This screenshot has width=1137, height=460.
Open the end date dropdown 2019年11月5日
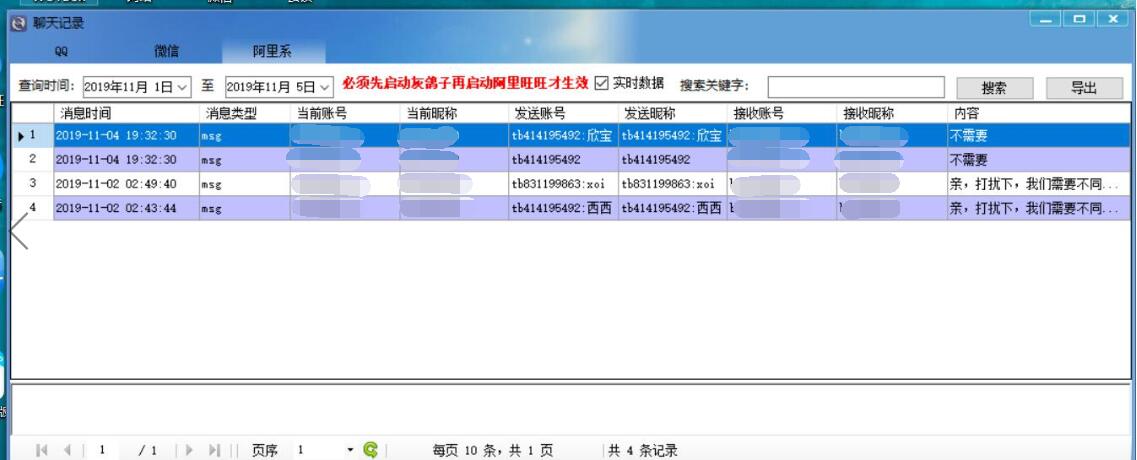tap(325, 88)
